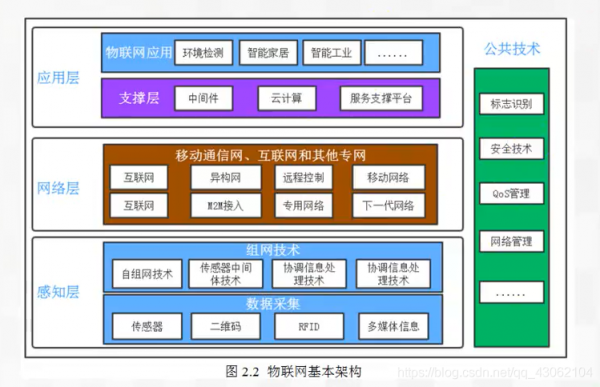Click the ellipsis box in green 公共技术 column
The image size is (600, 387).
(512, 292)
